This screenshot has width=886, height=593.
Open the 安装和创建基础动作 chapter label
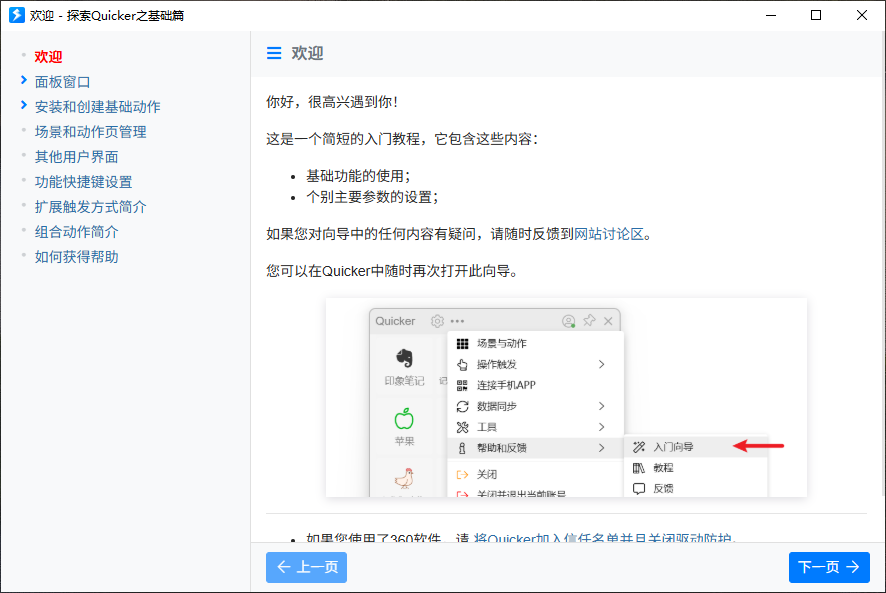(97, 106)
